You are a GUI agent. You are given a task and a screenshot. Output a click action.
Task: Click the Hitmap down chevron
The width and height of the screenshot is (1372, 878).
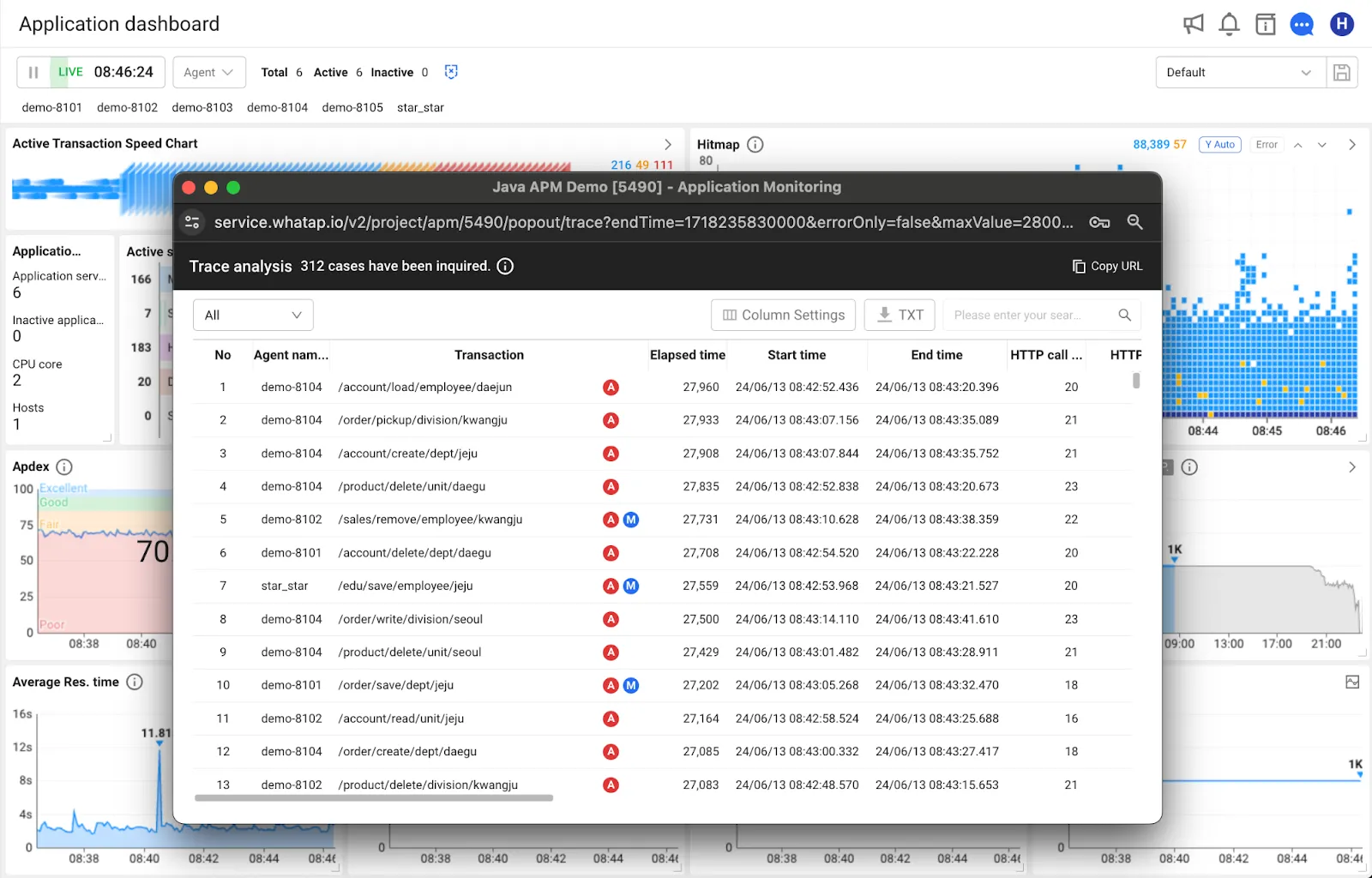click(x=1322, y=145)
